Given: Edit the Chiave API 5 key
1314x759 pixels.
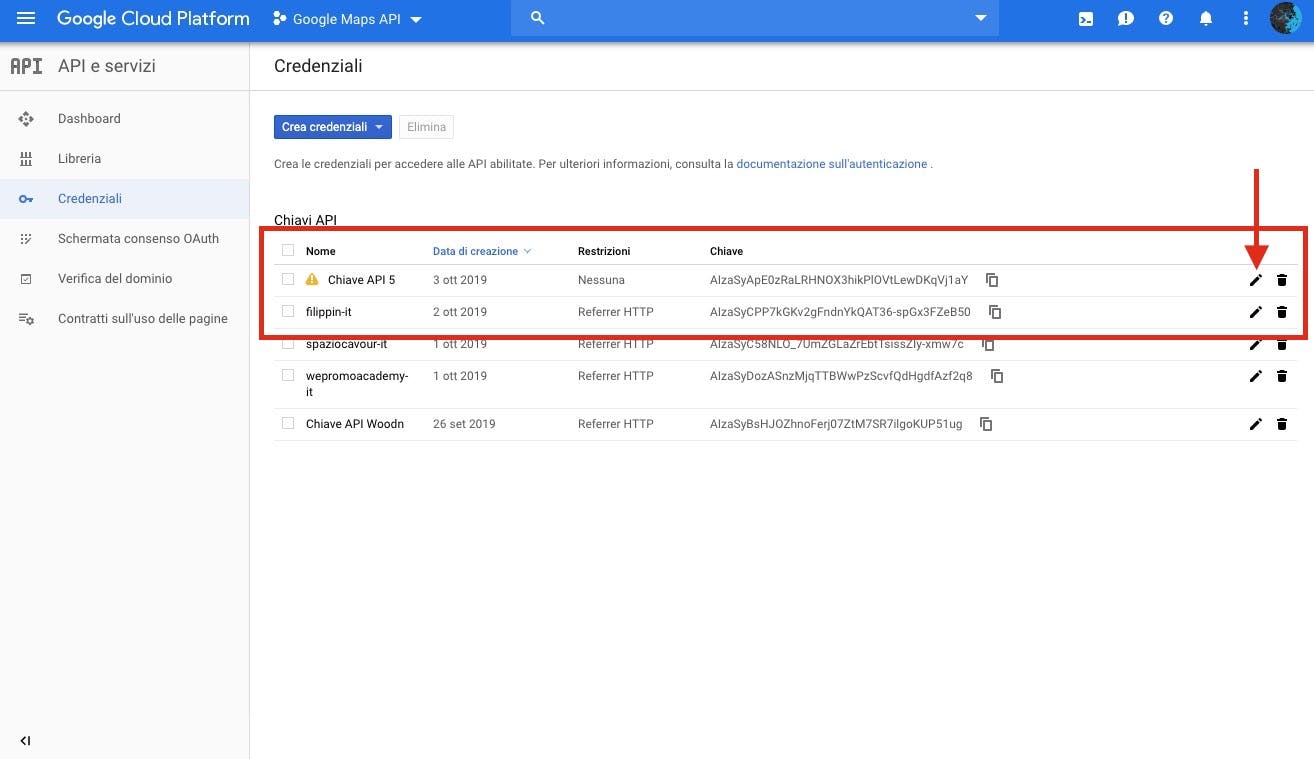Looking at the screenshot, I should point(1256,280).
